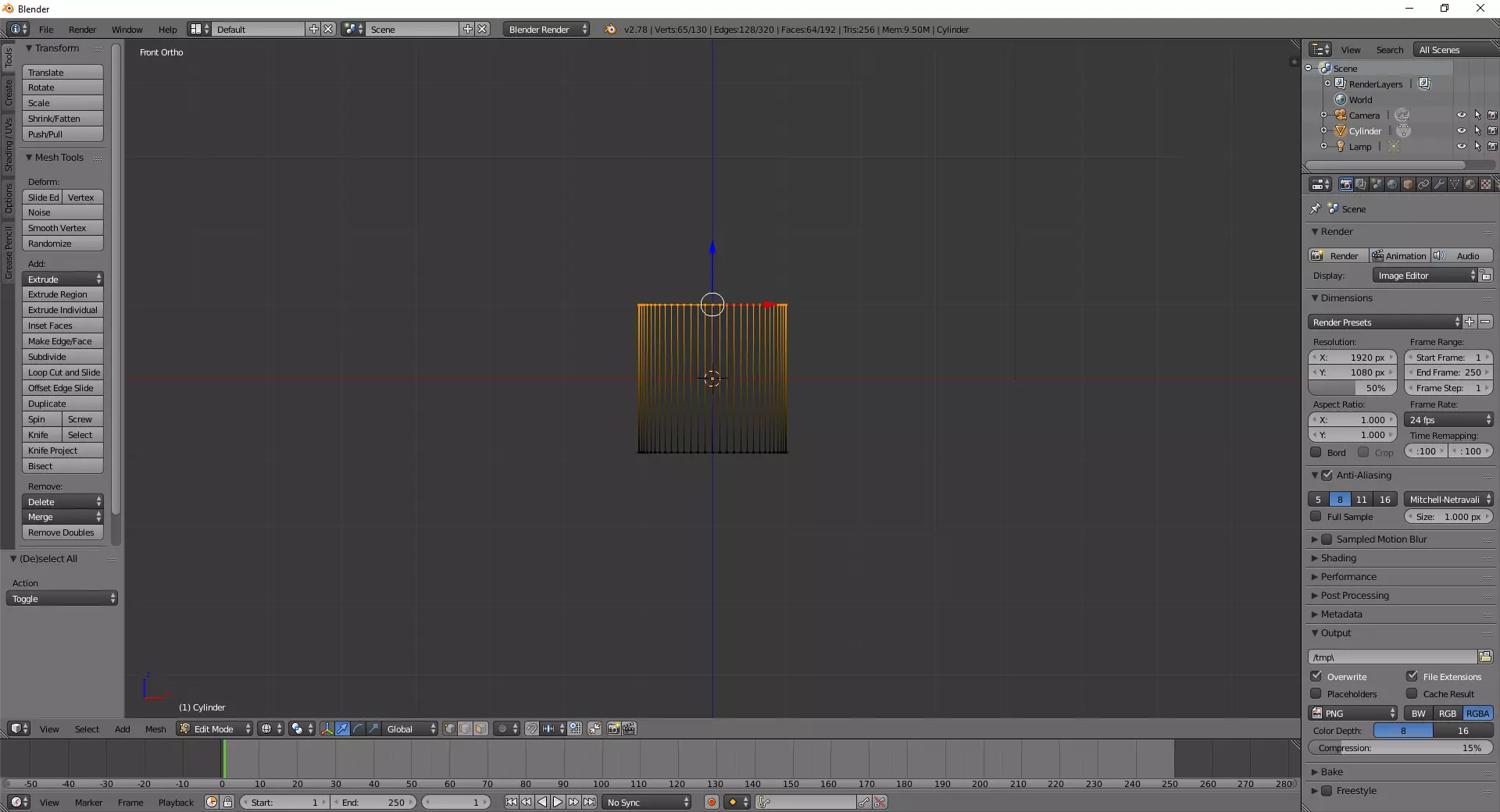
Task: Open the Material properties tab
Action: click(1470, 184)
